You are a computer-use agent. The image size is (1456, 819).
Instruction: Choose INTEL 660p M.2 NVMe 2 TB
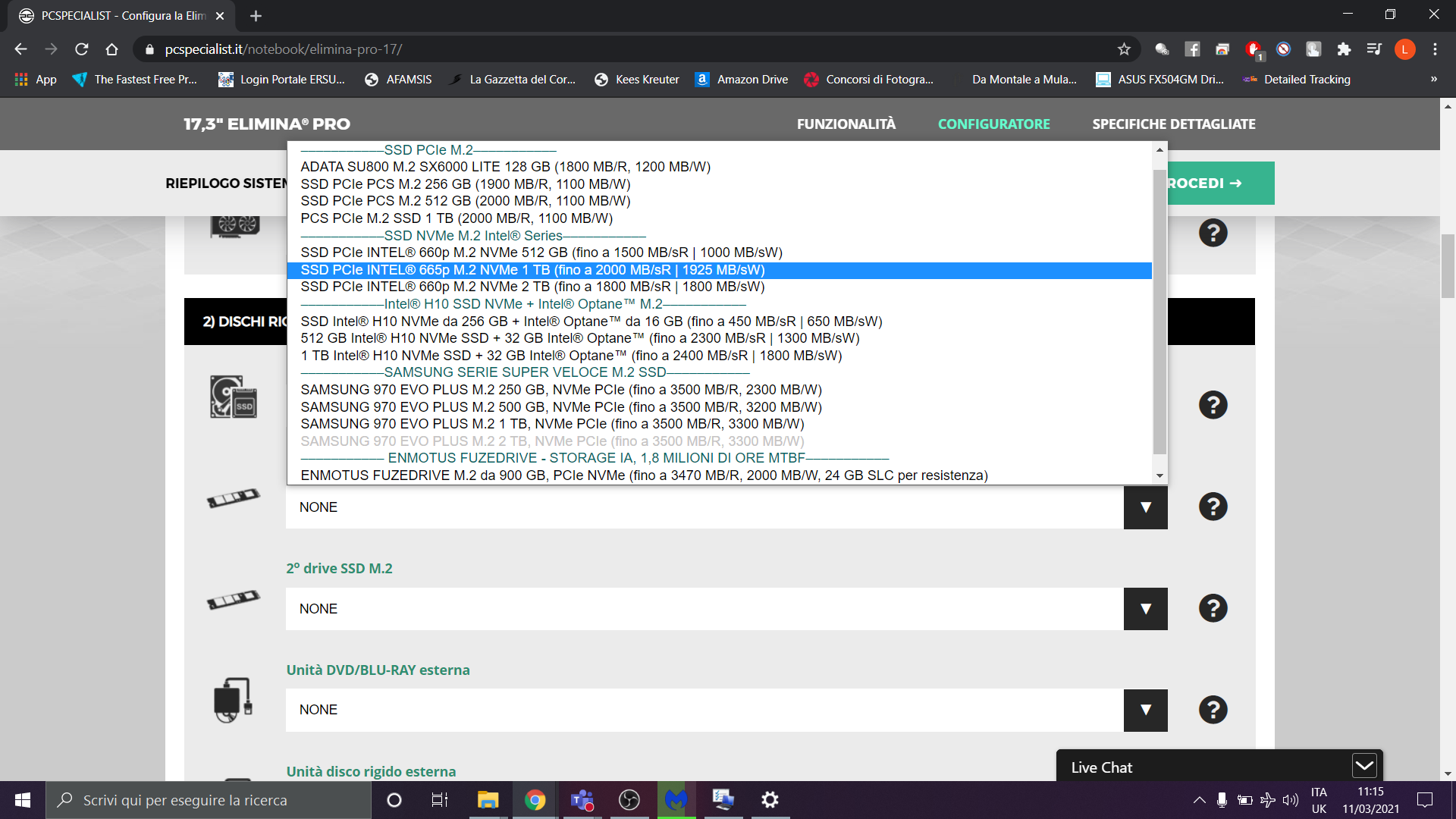[x=719, y=287]
